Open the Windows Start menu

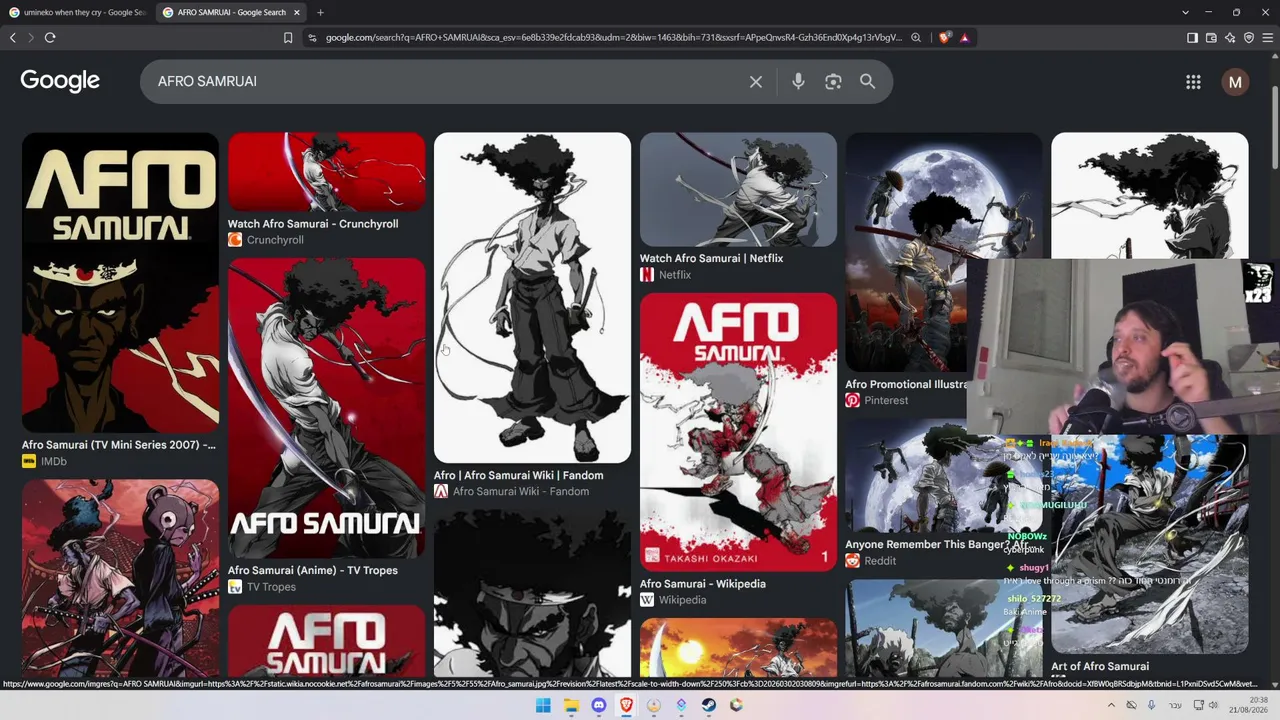point(543,705)
